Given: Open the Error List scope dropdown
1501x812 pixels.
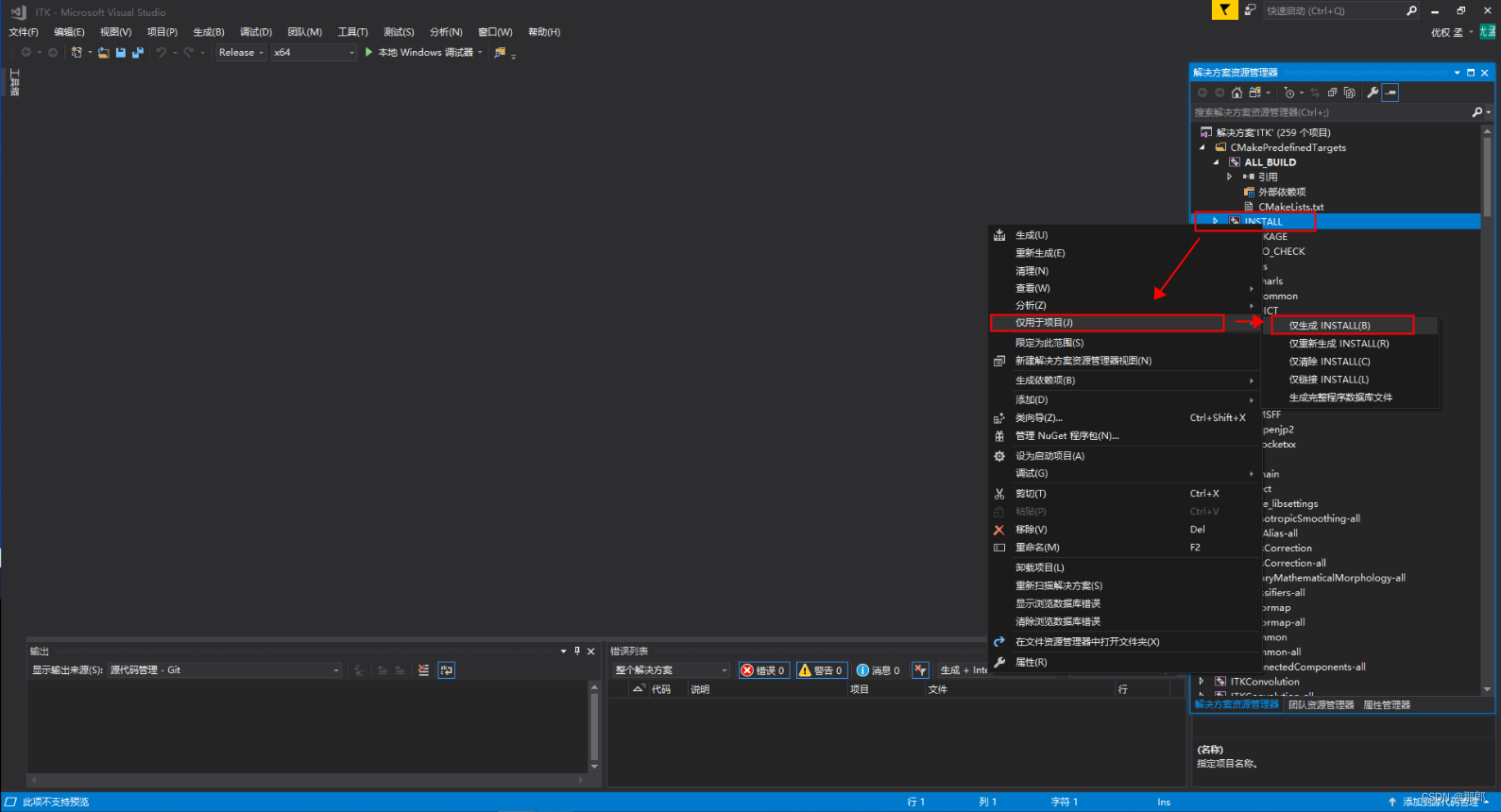Looking at the screenshot, I should tap(672, 670).
